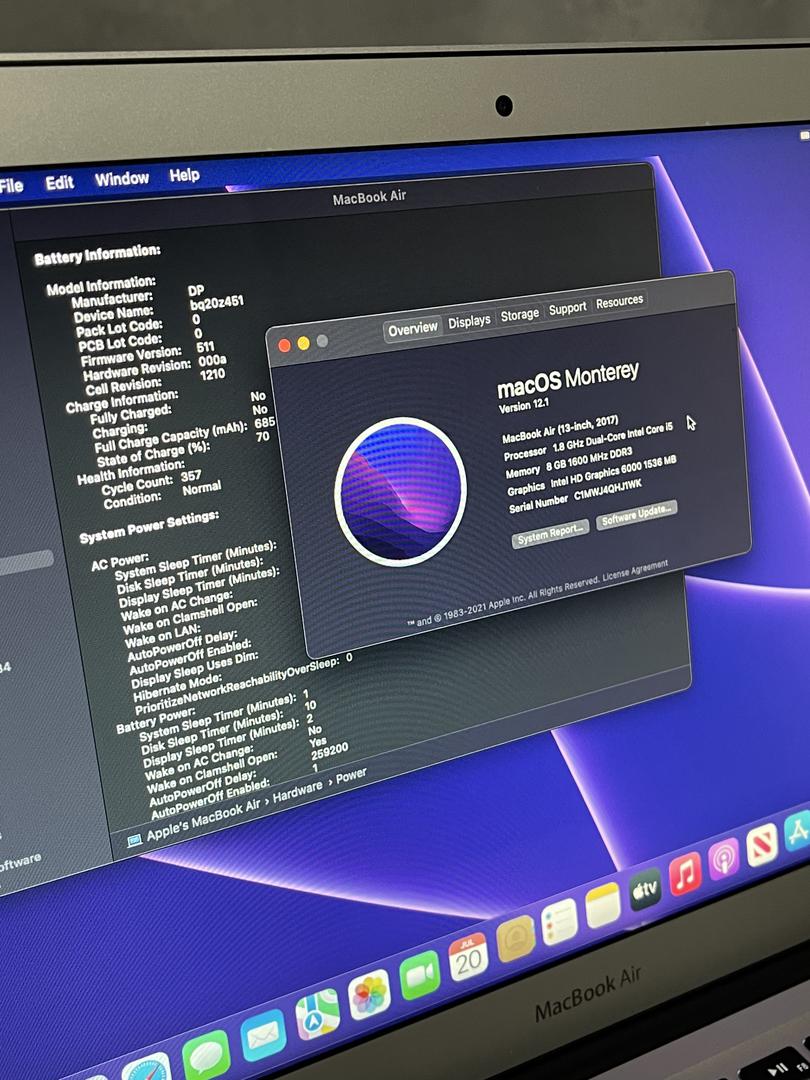Select the Manufacturer value DP

pyautogui.click(x=196, y=291)
